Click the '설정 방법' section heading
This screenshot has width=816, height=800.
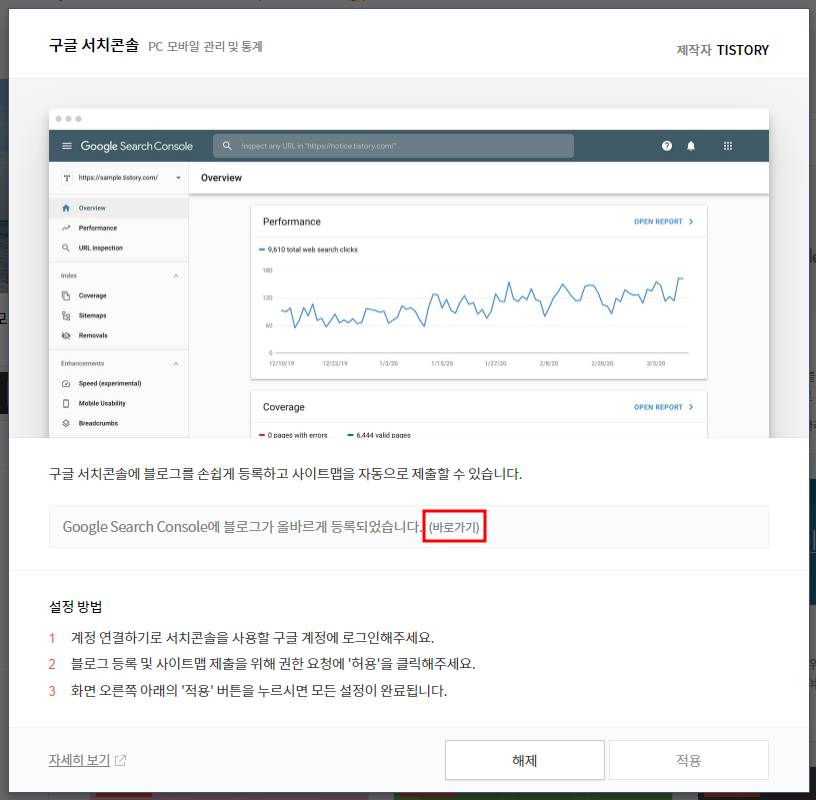pos(75,606)
